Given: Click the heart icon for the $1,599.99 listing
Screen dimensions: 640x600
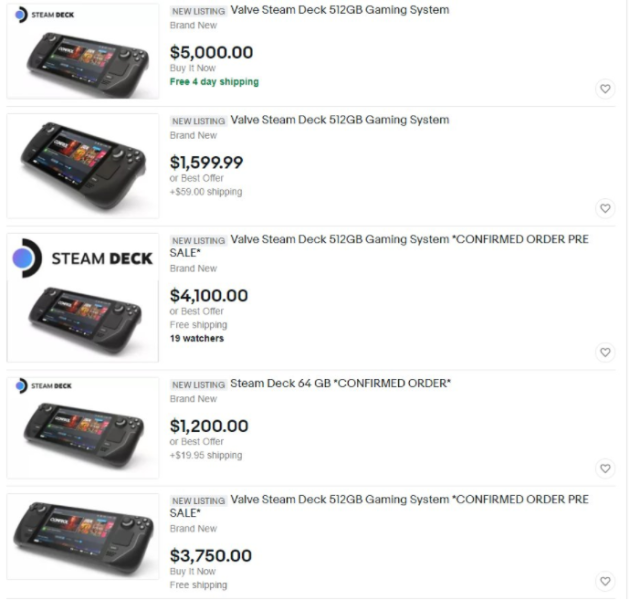Looking at the screenshot, I should pyautogui.click(x=605, y=208).
